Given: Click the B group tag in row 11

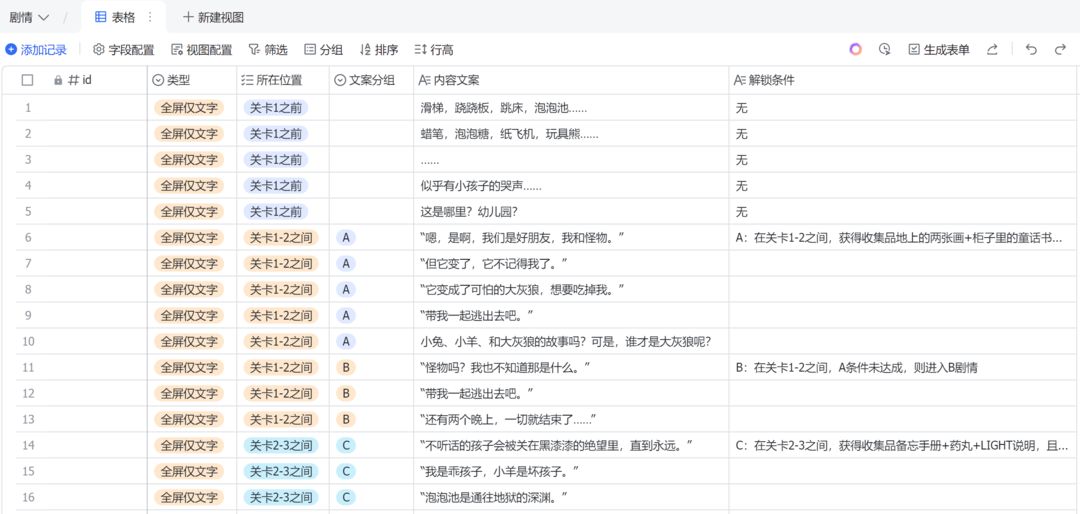Looking at the screenshot, I should click(x=346, y=367).
